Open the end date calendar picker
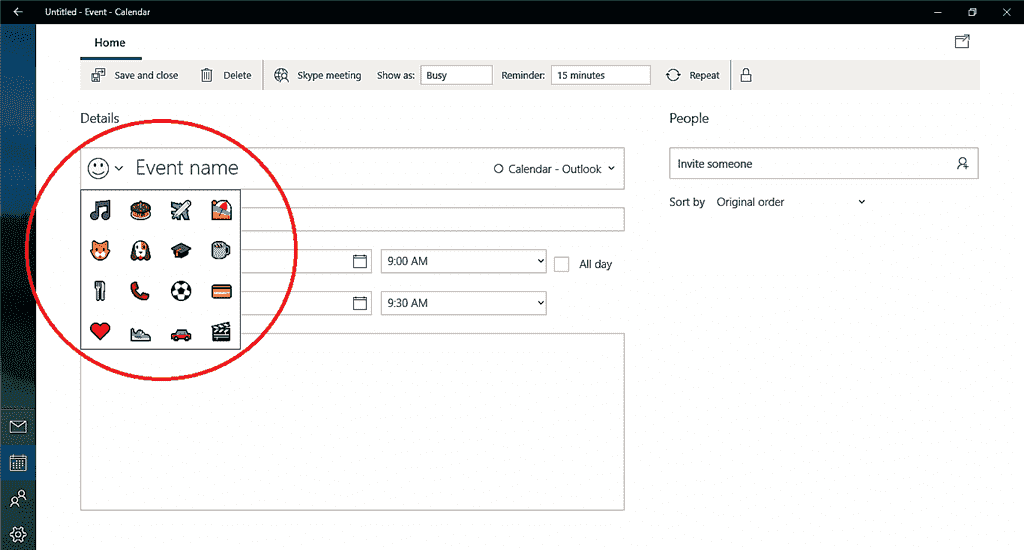 click(360, 303)
